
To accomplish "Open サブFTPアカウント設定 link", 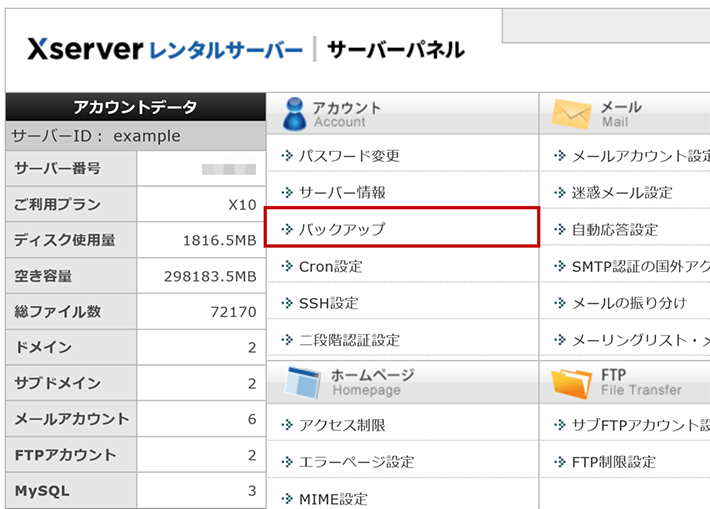I will [640, 425].
